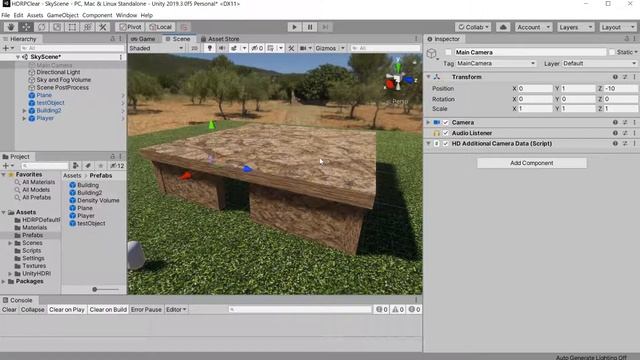The height and width of the screenshot is (360, 640).
Task: Start Play mode
Action: 294,27
